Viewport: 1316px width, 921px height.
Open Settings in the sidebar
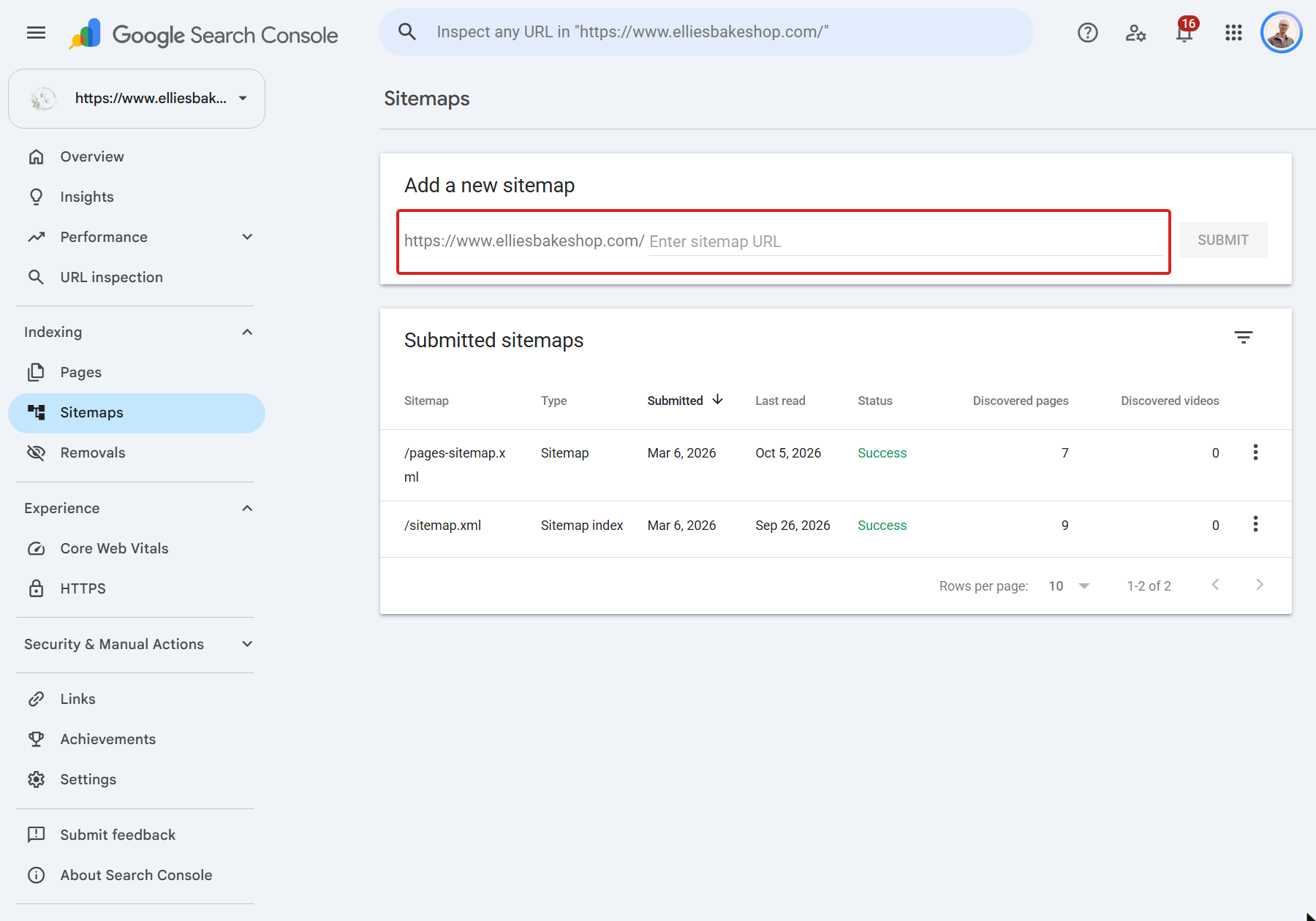(x=137, y=779)
